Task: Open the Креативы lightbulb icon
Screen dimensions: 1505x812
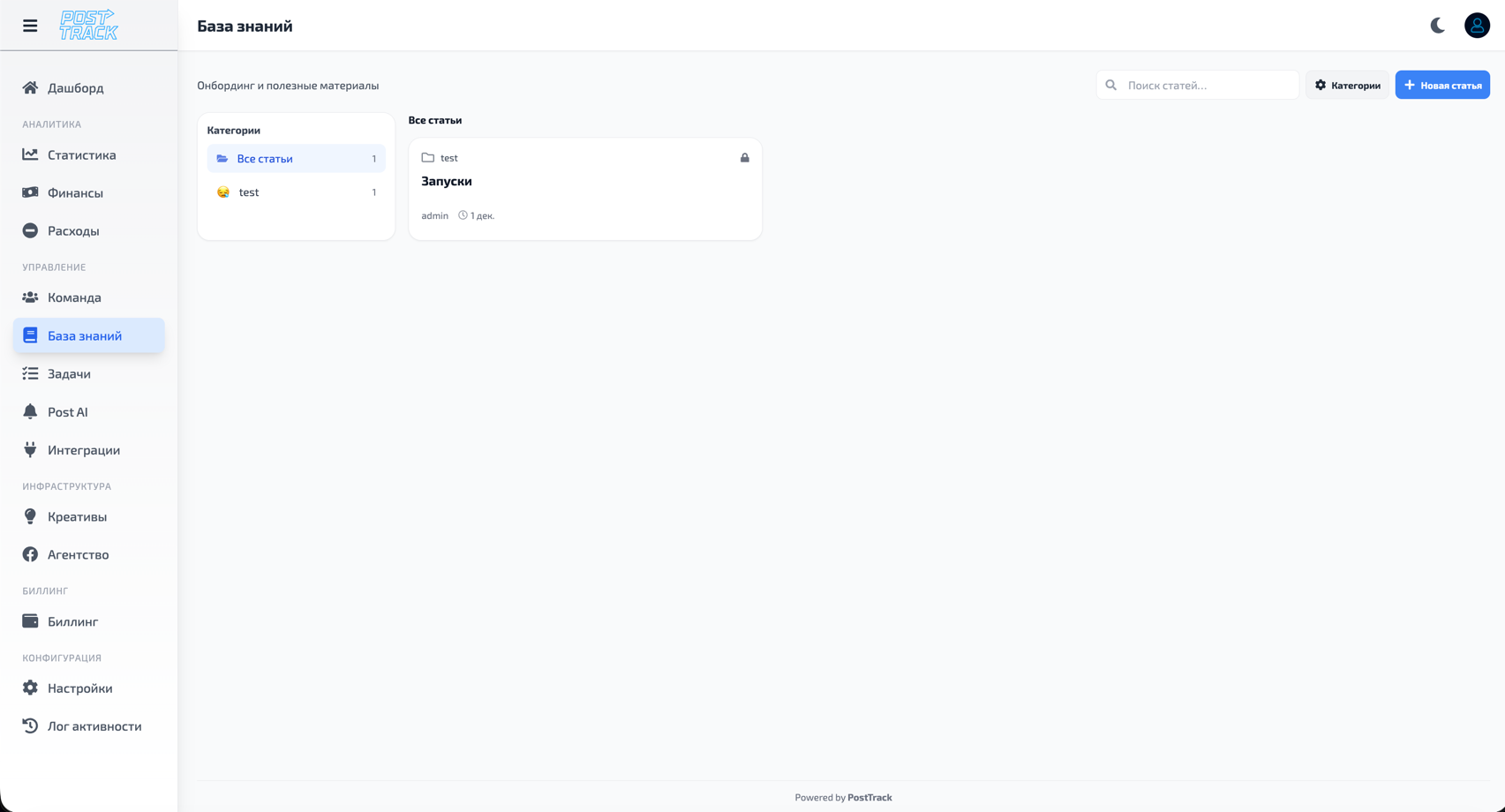Action: 30,516
